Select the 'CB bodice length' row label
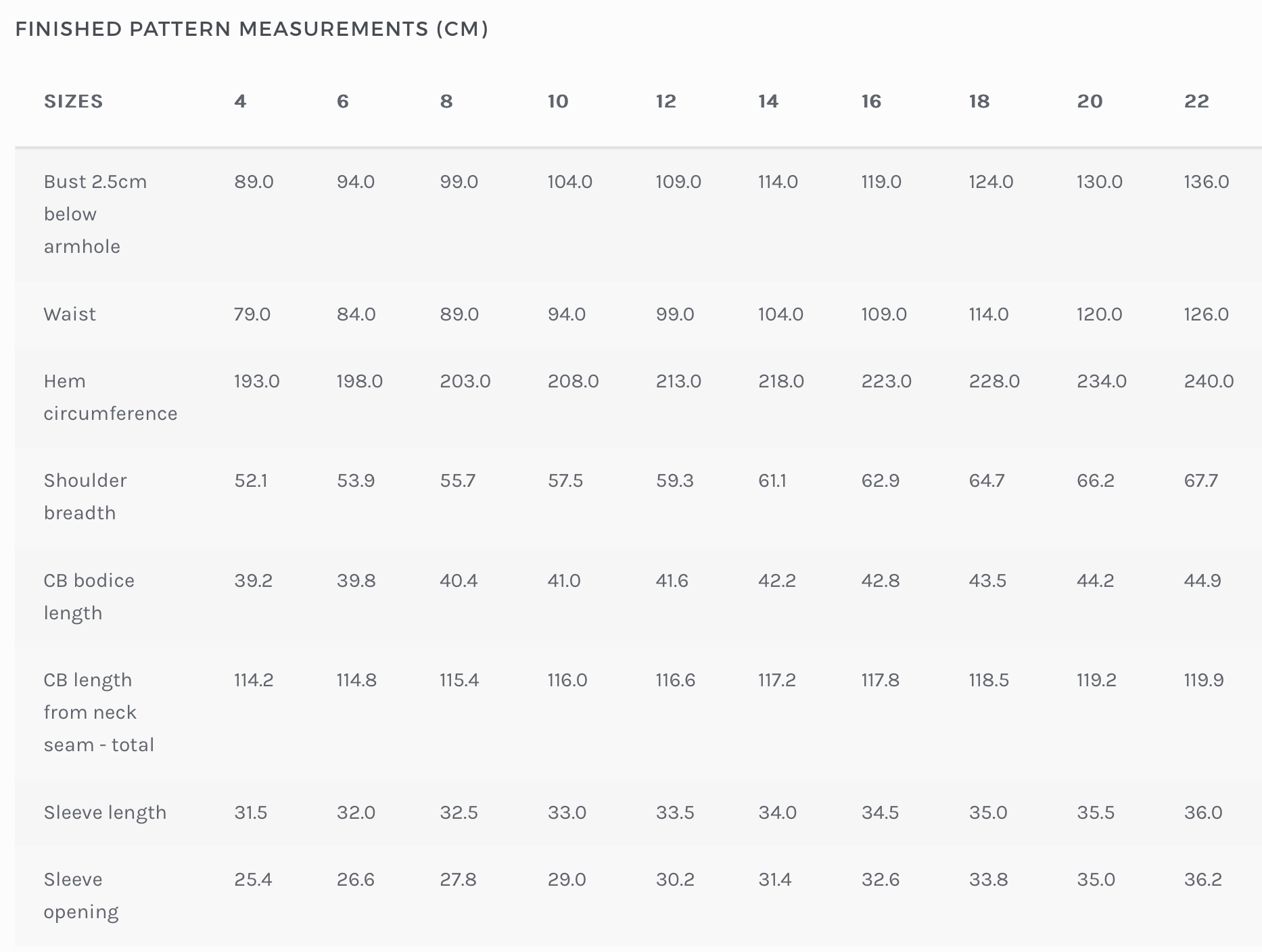The height and width of the screenshot is (952, 1262). (x=89, y=596)
